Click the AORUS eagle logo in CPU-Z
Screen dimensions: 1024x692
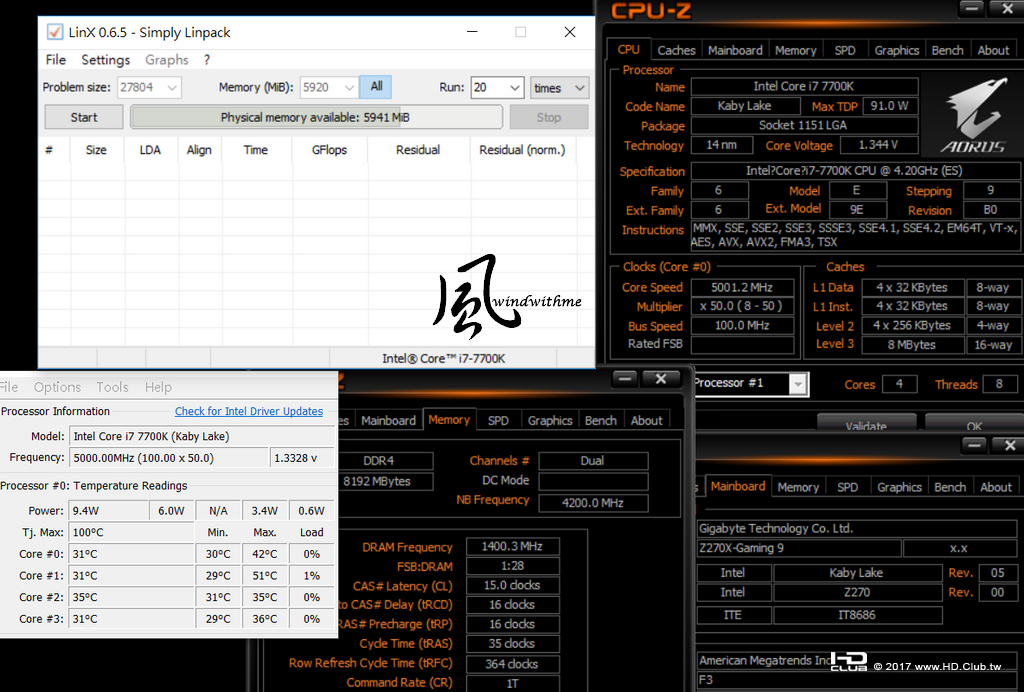[973, 116]
